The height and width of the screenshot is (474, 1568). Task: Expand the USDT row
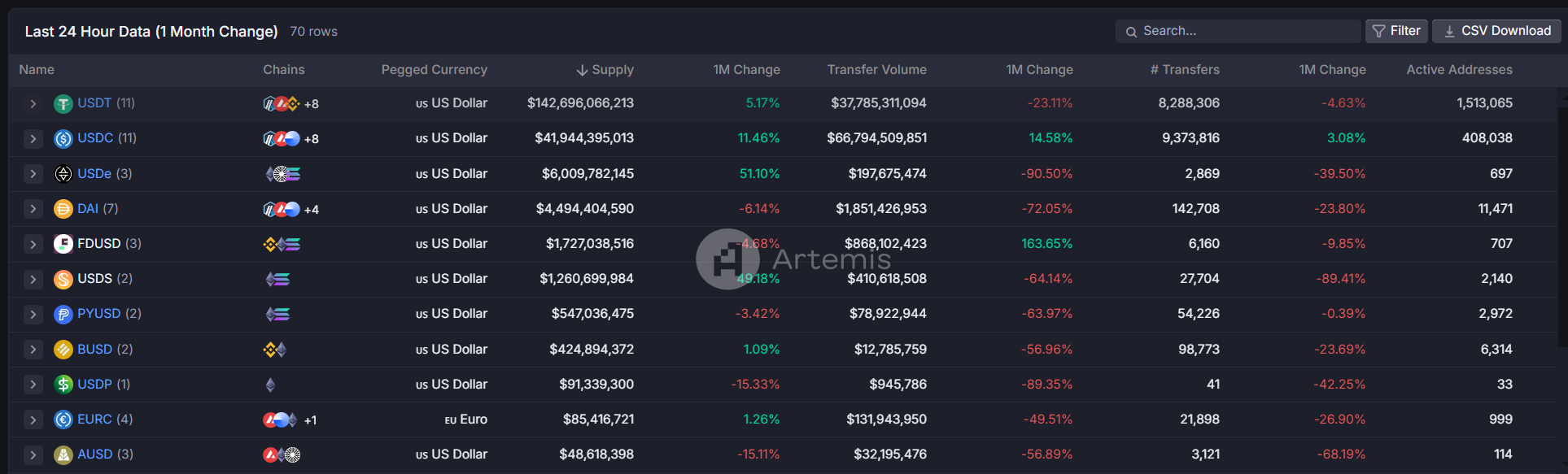point(33,104)
